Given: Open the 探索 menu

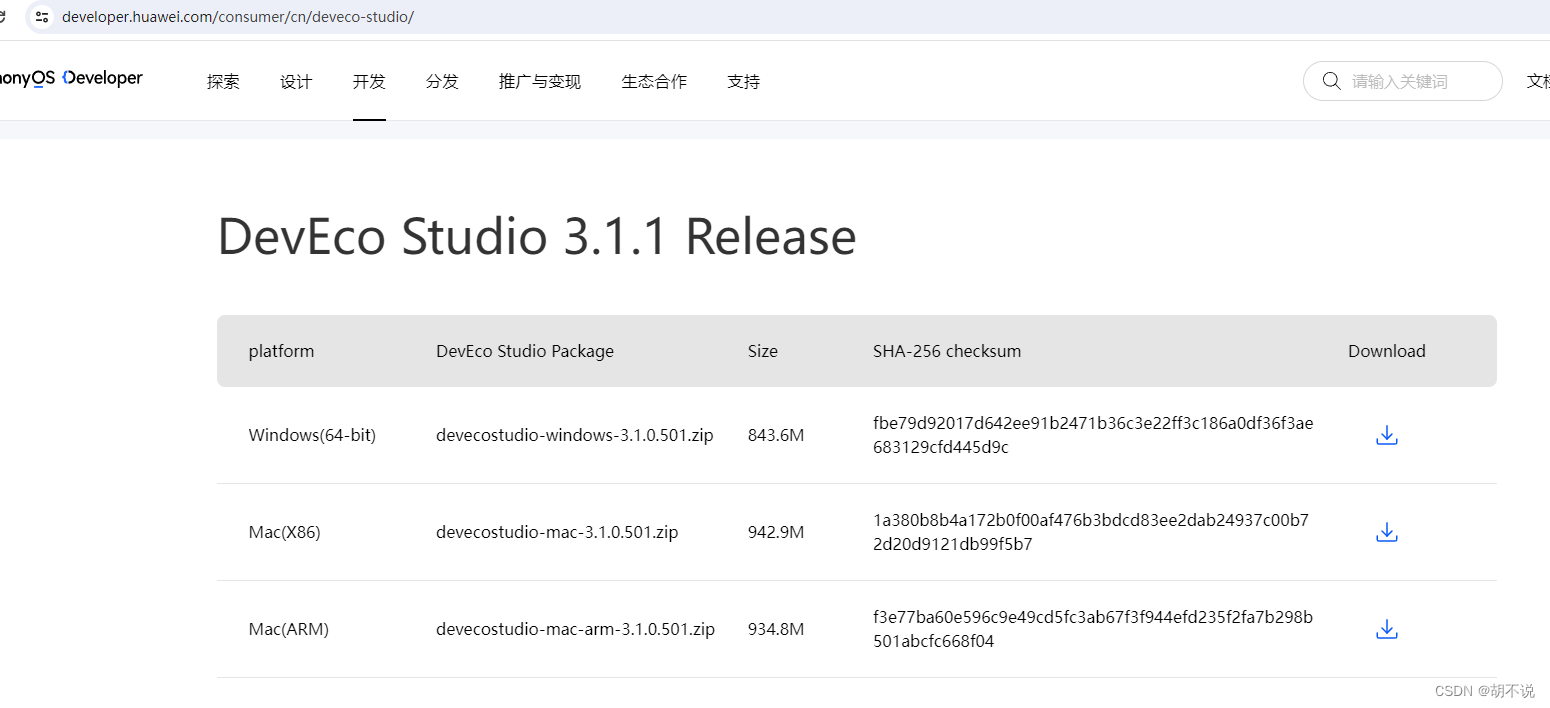Looking at the screenshot, I should click(x=222, y=81).
